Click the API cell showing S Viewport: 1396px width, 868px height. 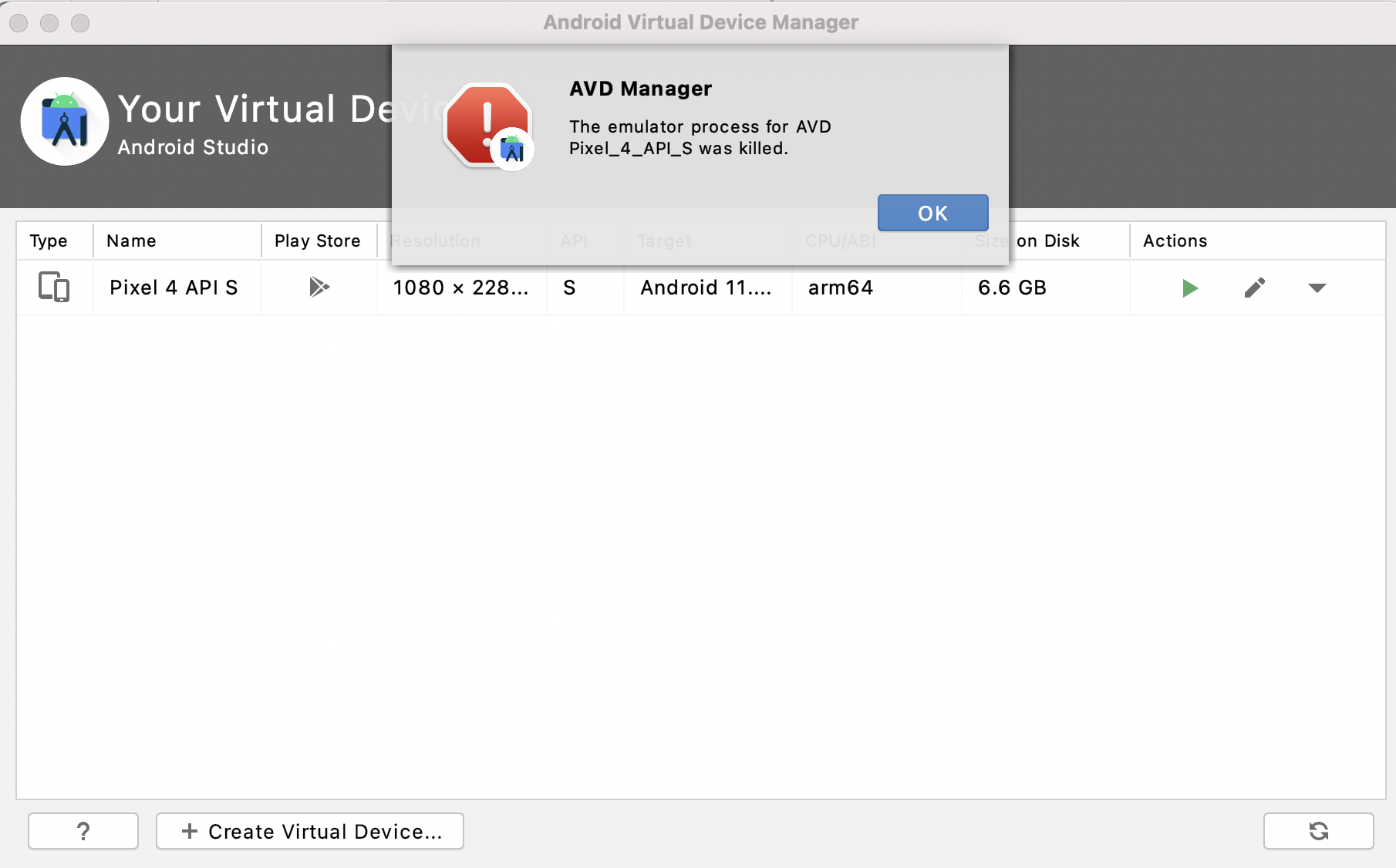[x=585, y=288]
